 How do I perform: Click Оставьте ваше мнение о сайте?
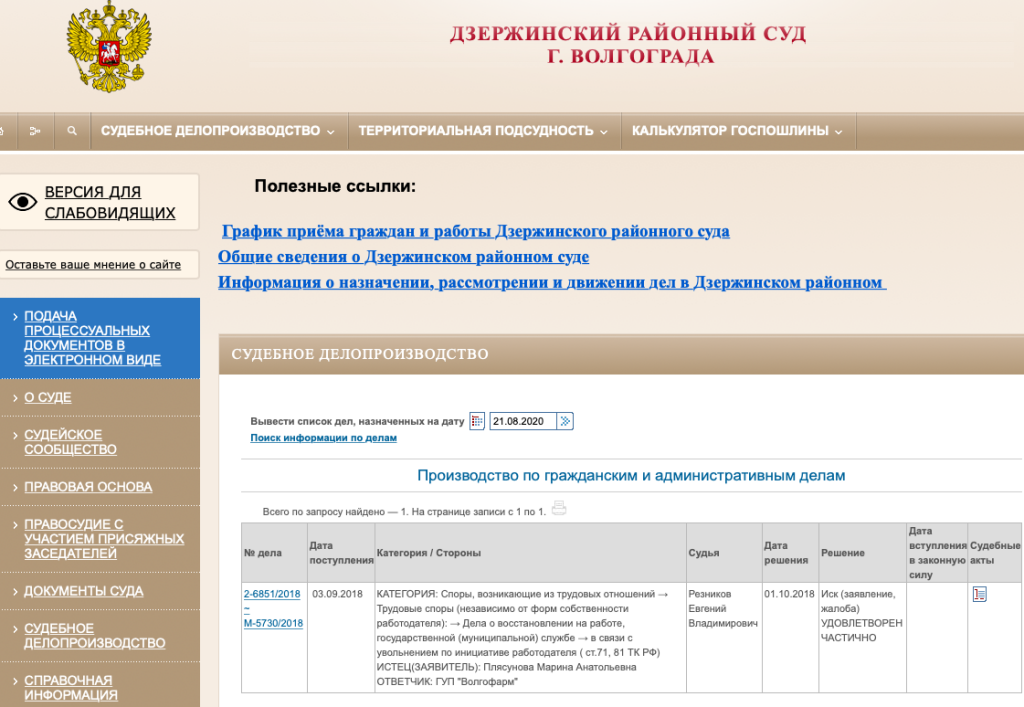click(x=93, y=265)
